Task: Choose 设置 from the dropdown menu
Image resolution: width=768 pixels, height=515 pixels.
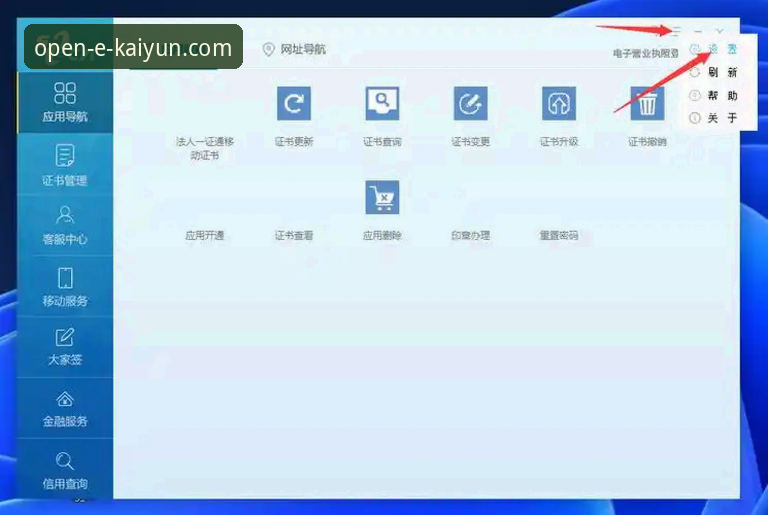Action: coord(714,49)
